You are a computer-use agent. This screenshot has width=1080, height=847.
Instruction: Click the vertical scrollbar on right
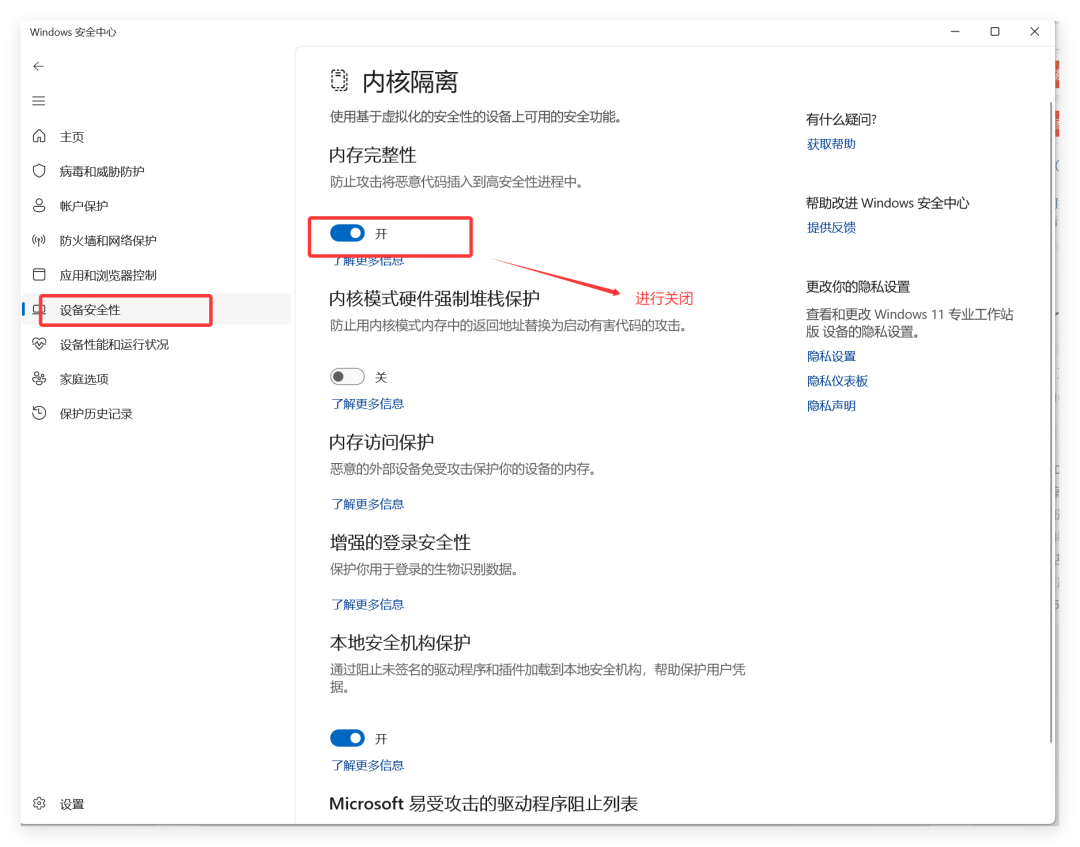point(1050,421)
